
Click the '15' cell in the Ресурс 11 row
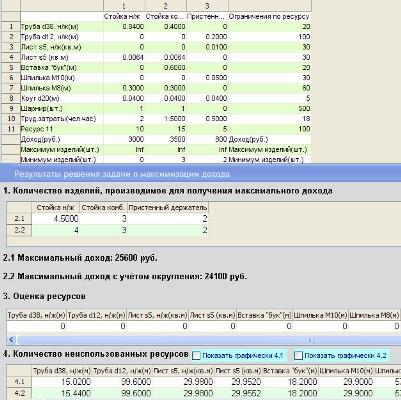coord(166,129)
